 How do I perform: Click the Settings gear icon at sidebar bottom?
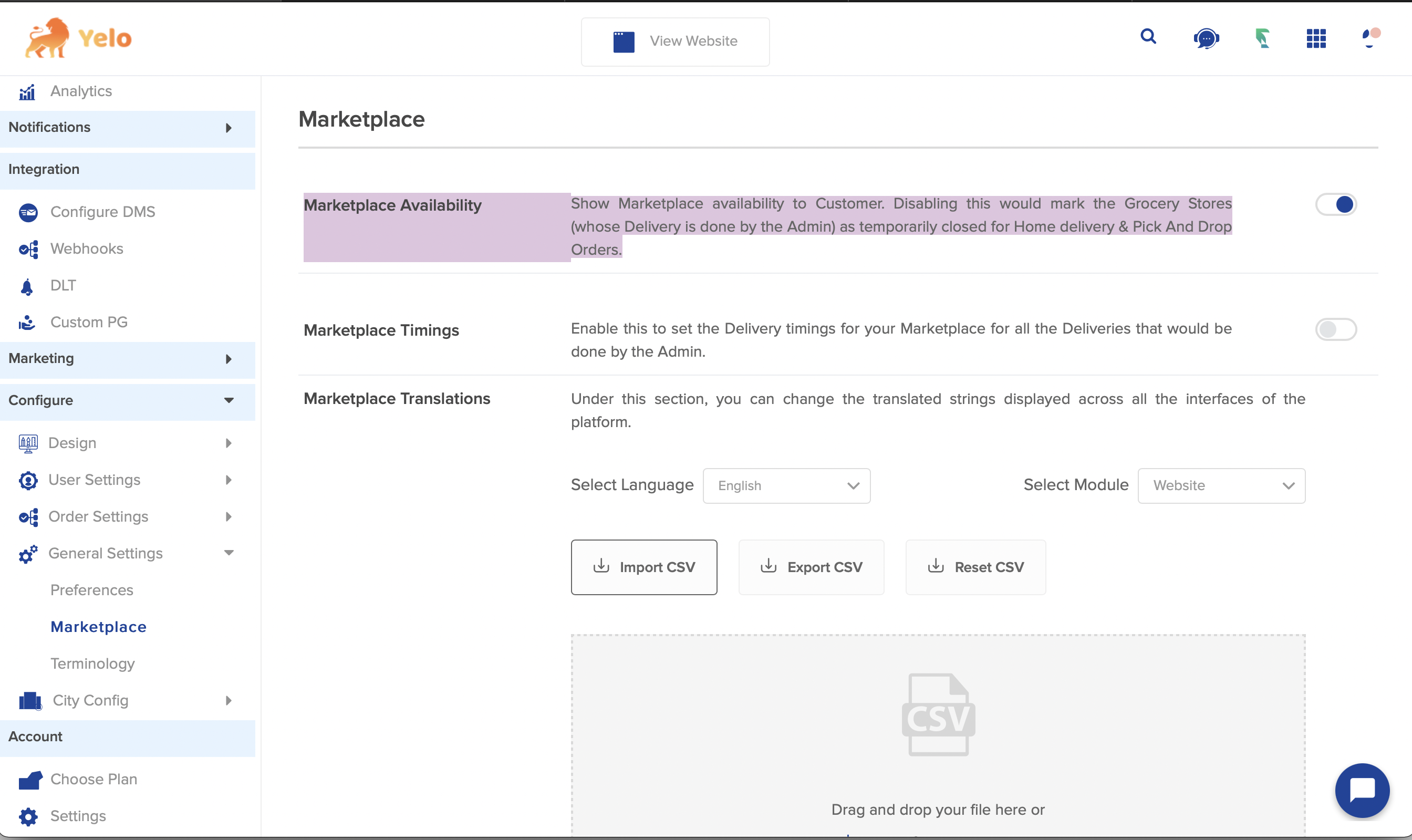click(28, 816)
